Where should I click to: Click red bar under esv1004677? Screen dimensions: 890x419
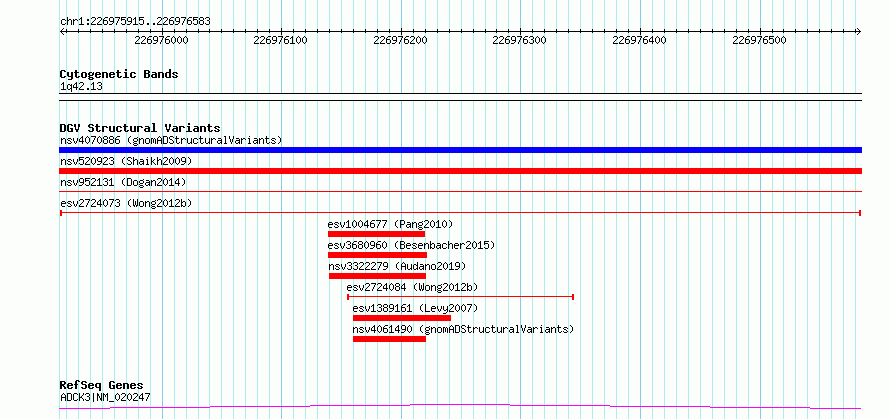pyautogui.click(x=376, y=234)
